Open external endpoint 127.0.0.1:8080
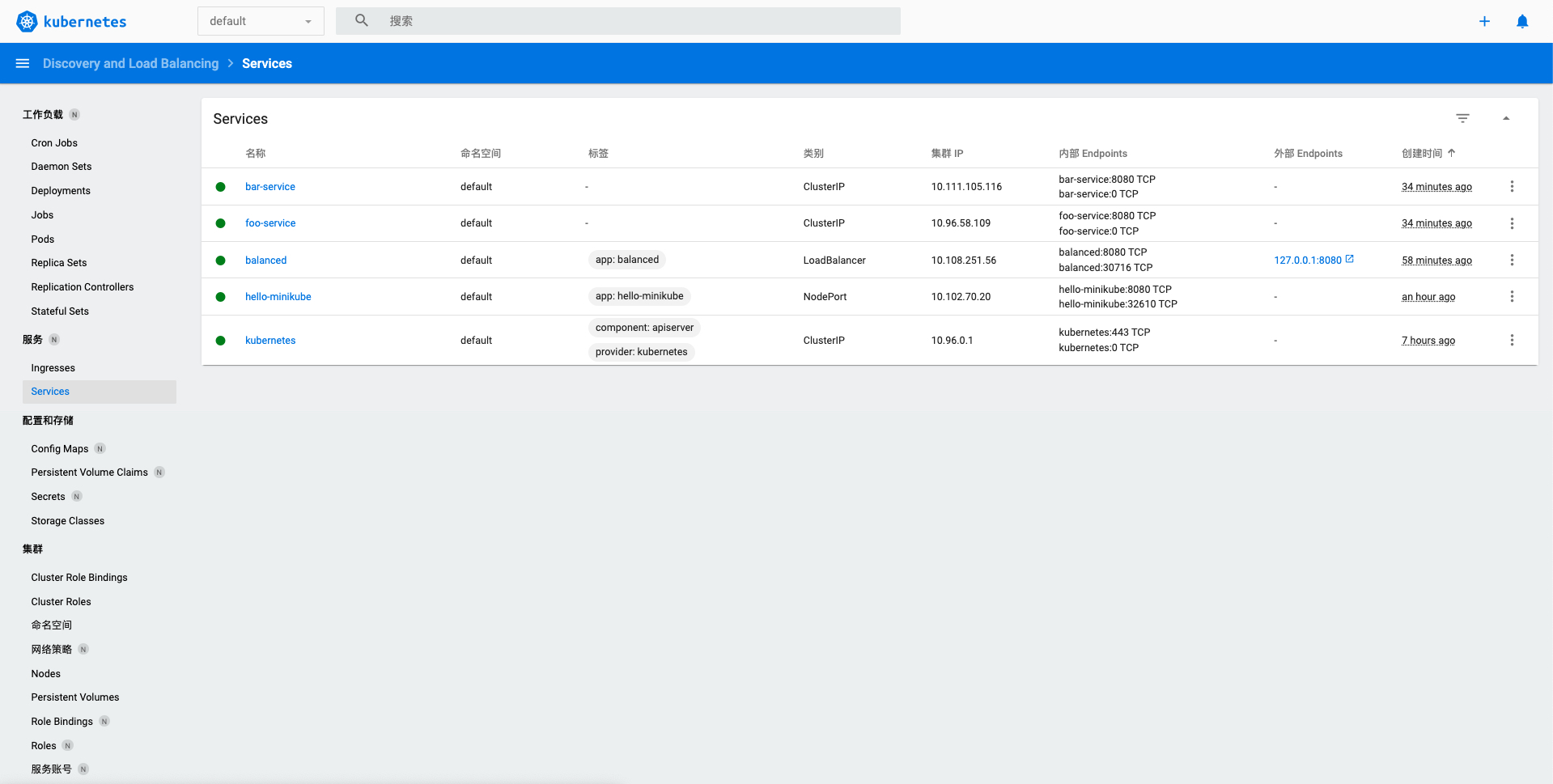1553x784 pixels. click(1308, 261)
